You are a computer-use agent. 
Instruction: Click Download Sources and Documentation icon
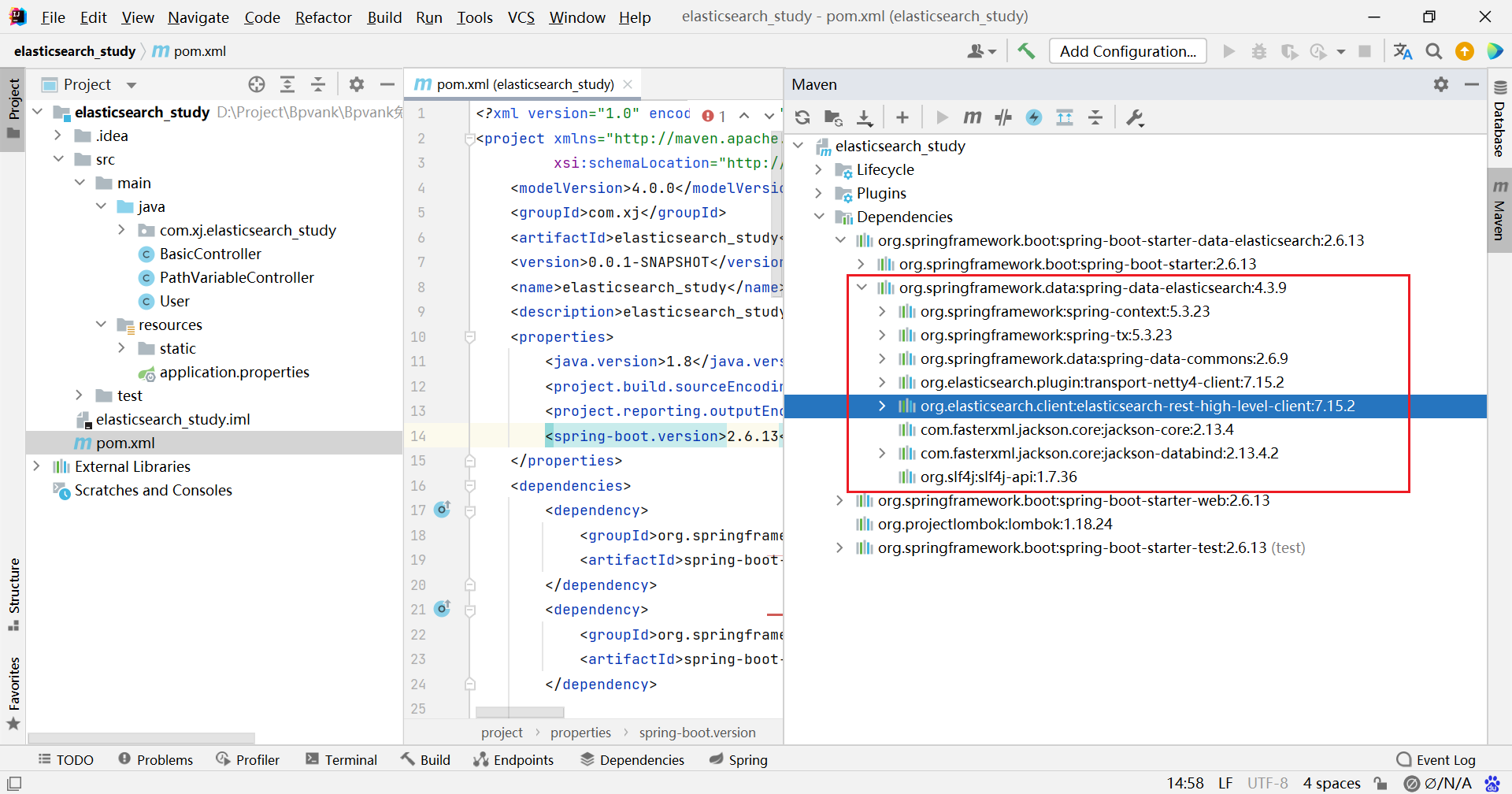point(865,117)
